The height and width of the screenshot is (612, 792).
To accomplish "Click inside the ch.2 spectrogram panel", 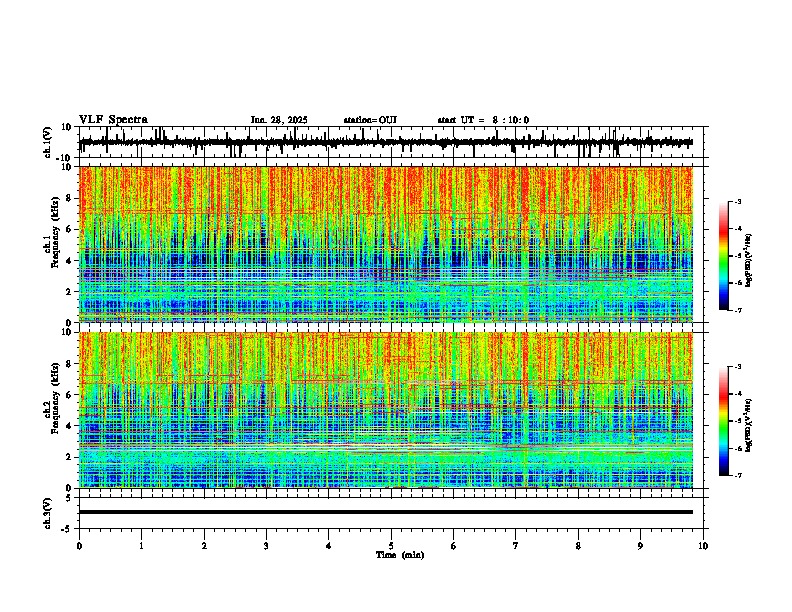I will [386, 410].
